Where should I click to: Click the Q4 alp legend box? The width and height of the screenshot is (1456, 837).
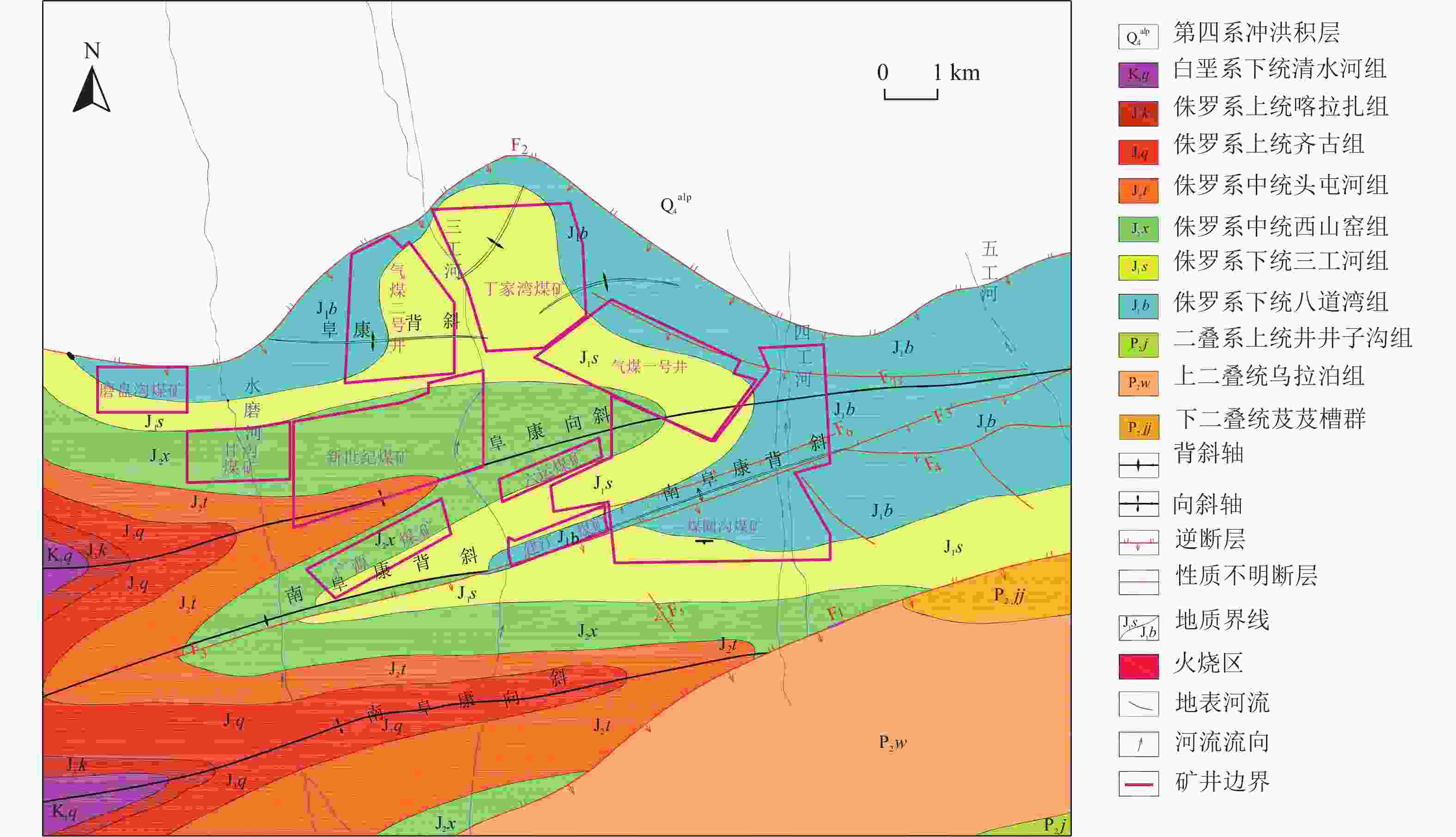tap(1138, 37)
